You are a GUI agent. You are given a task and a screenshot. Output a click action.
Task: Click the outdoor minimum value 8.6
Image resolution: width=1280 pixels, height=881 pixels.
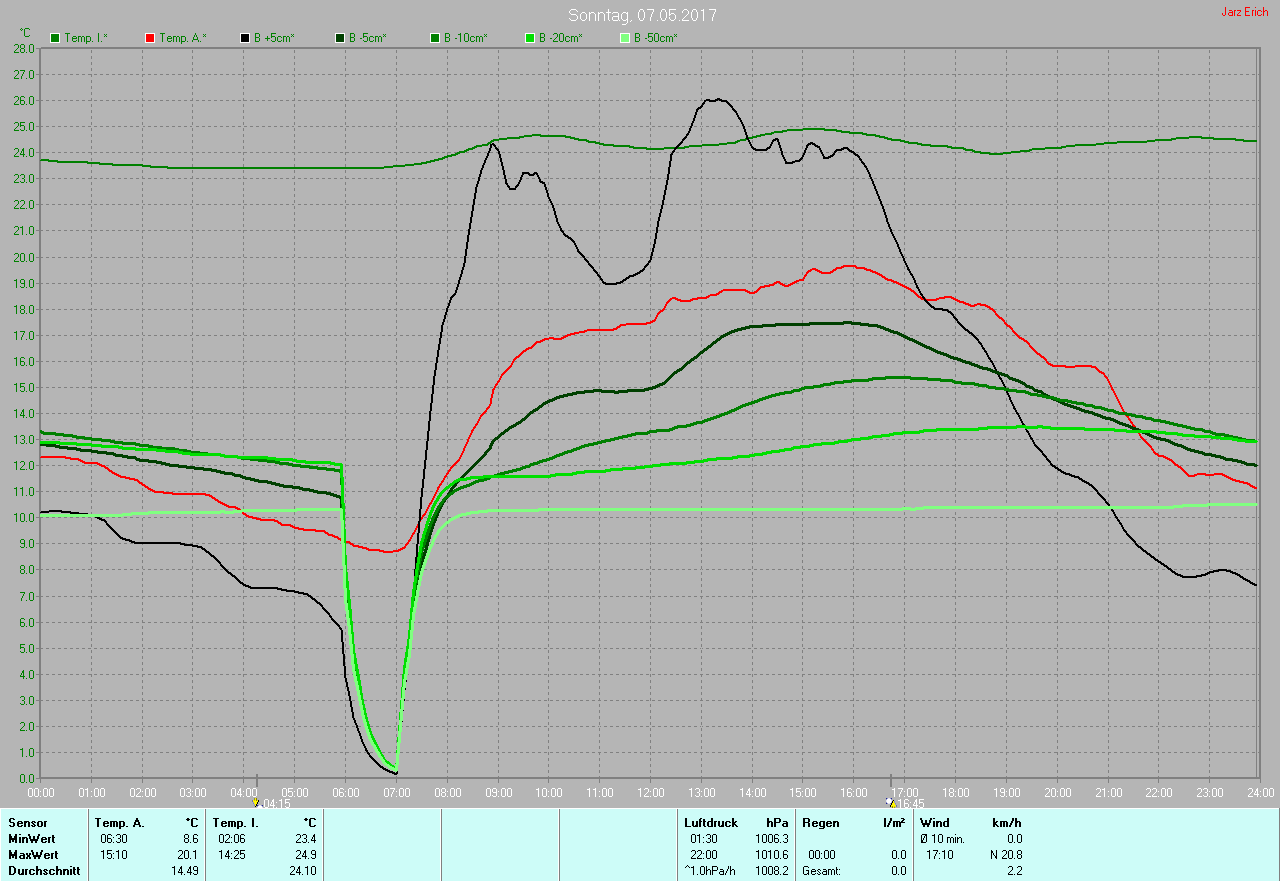pos(190,839)
